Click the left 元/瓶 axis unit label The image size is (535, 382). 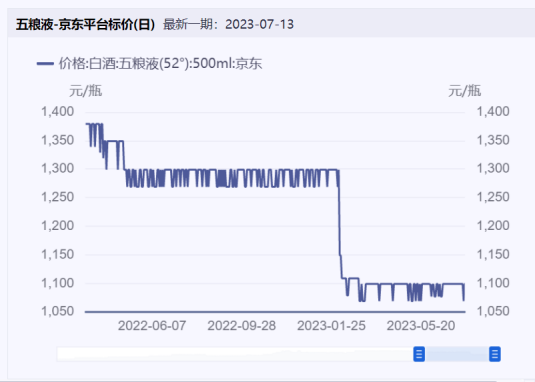coord(86,91)
